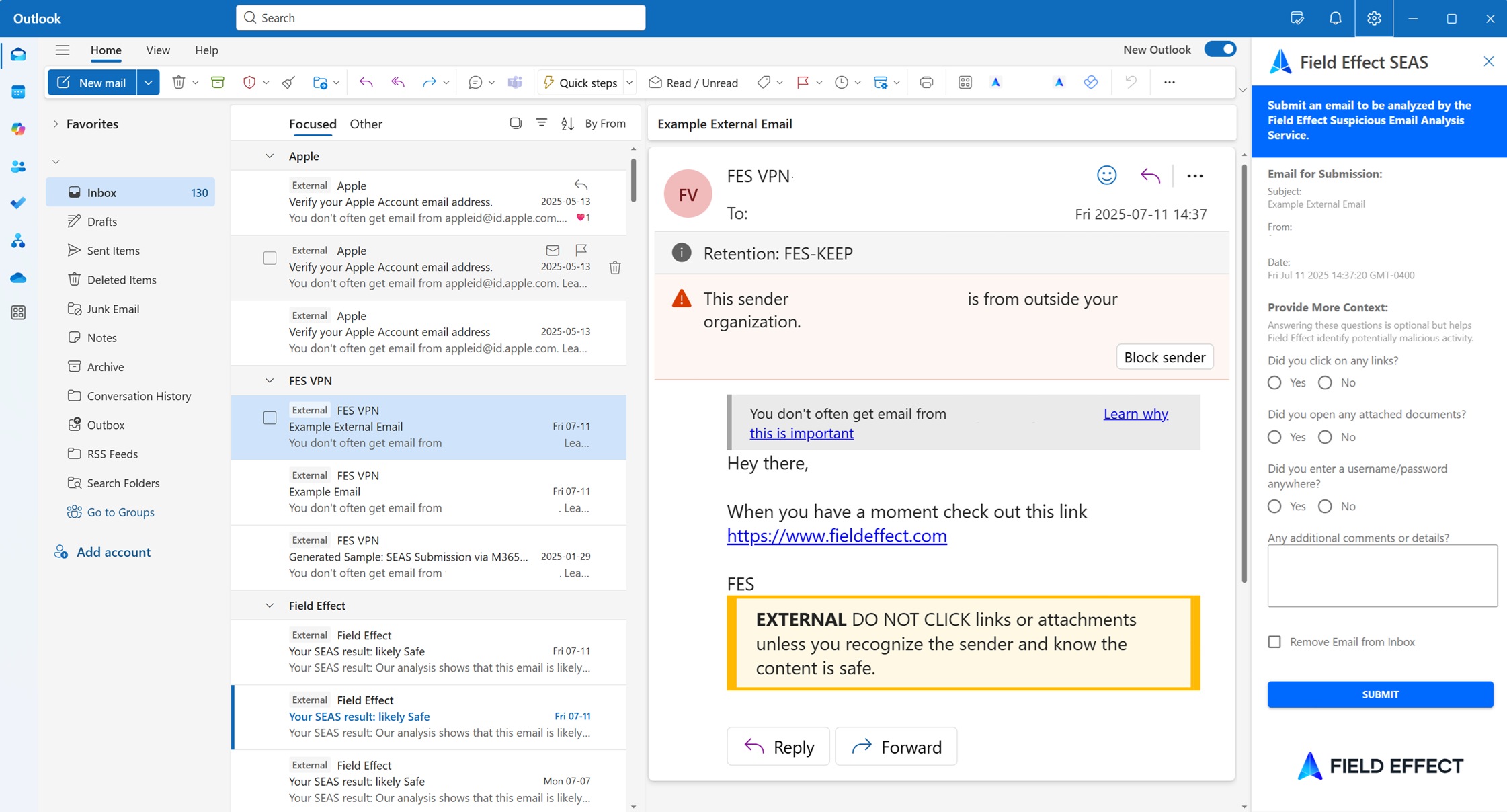
Task: Open the notifications bell icon
Action: pyautogui.click(x=1335, y=18)
